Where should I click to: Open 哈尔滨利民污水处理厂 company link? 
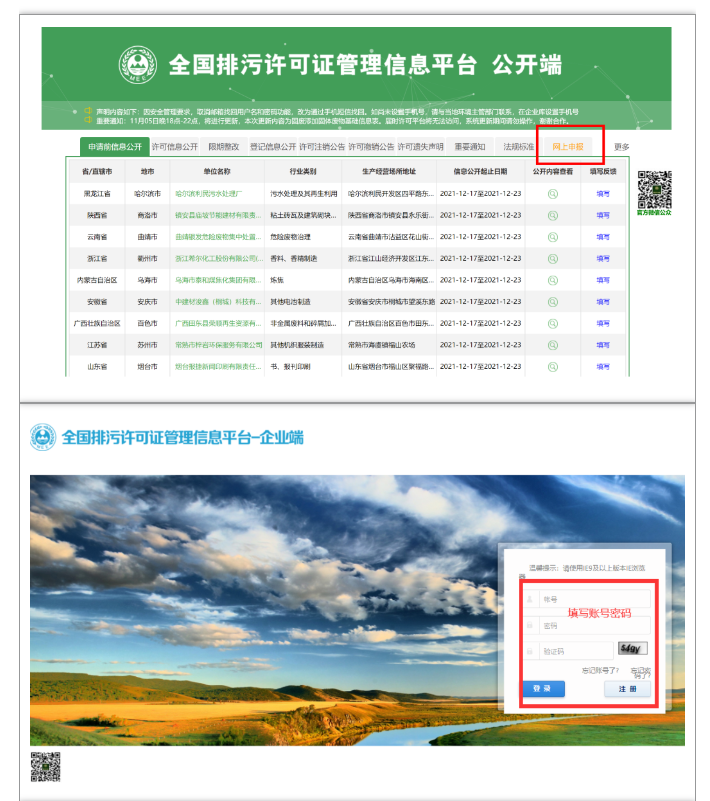(x=209, y=194)
